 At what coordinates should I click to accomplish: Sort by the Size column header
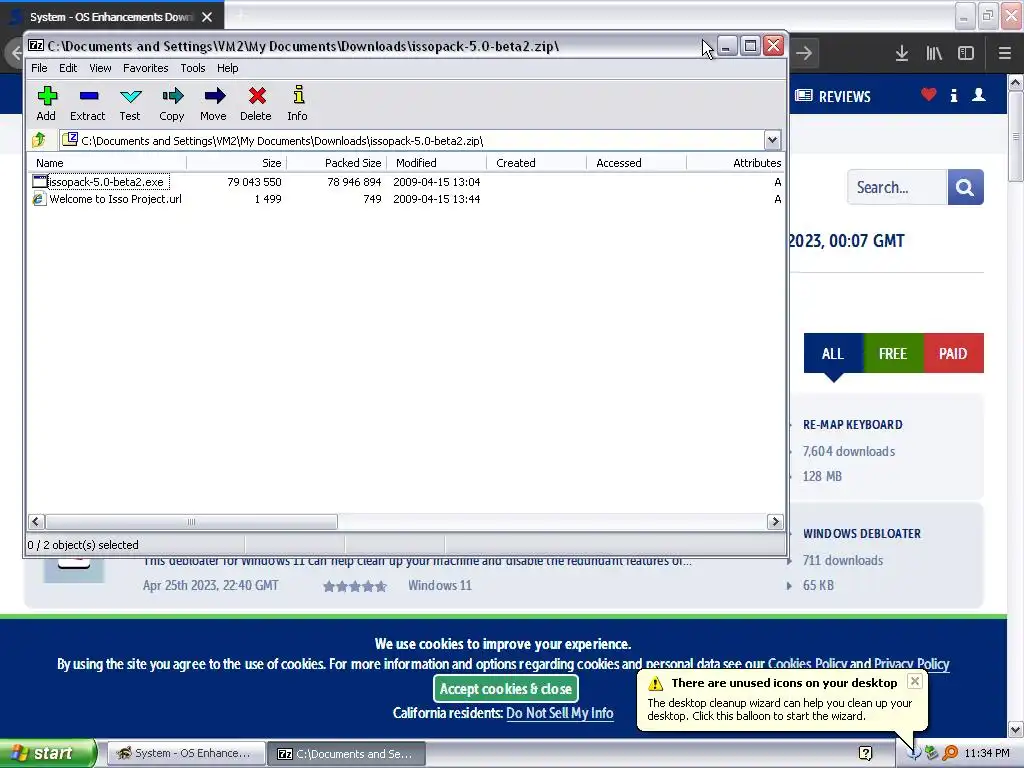236,163
